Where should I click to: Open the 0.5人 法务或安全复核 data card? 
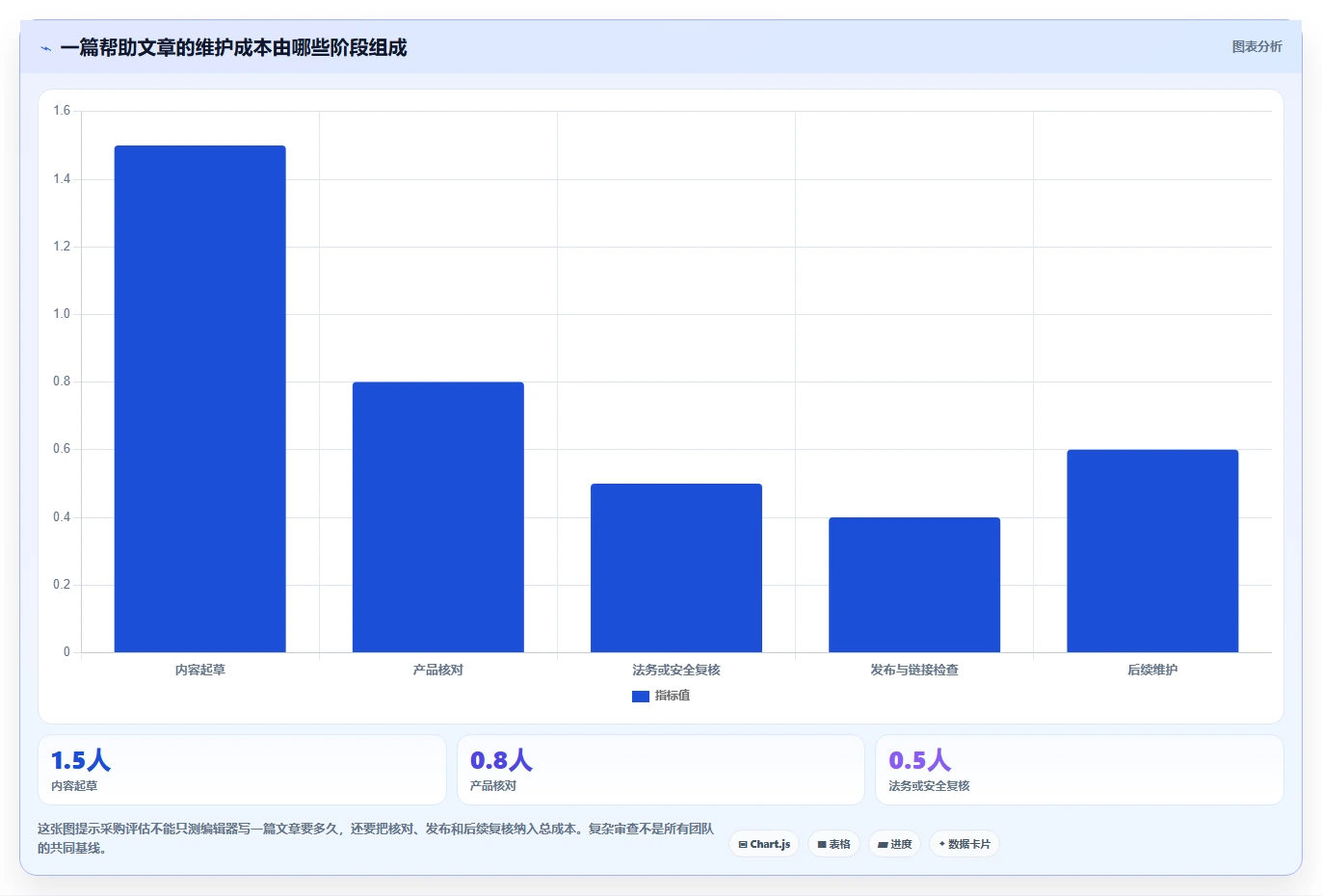(1079, 770)
